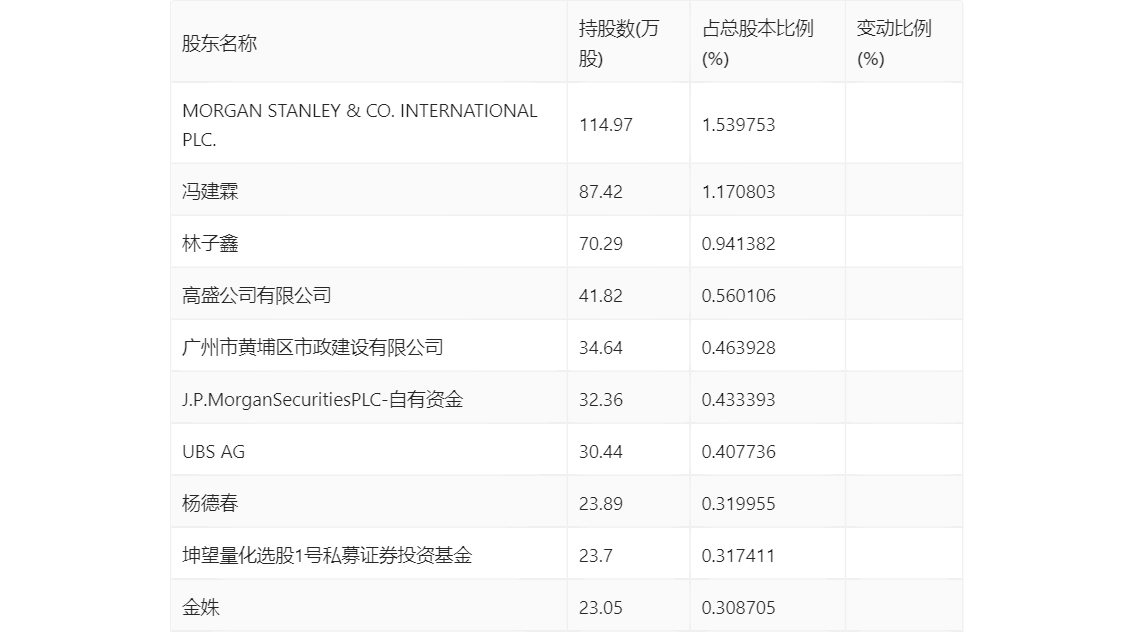The image size is (1134, 632).
Task: Select shareholder 冯建霖
Action: [x=210, y=192]
